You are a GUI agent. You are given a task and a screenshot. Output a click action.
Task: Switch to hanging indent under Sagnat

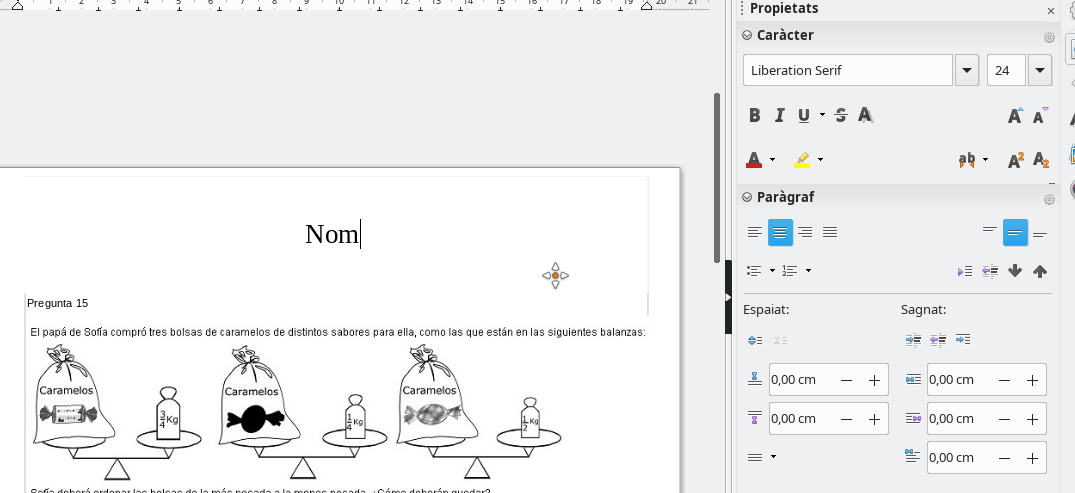point(963,339)
